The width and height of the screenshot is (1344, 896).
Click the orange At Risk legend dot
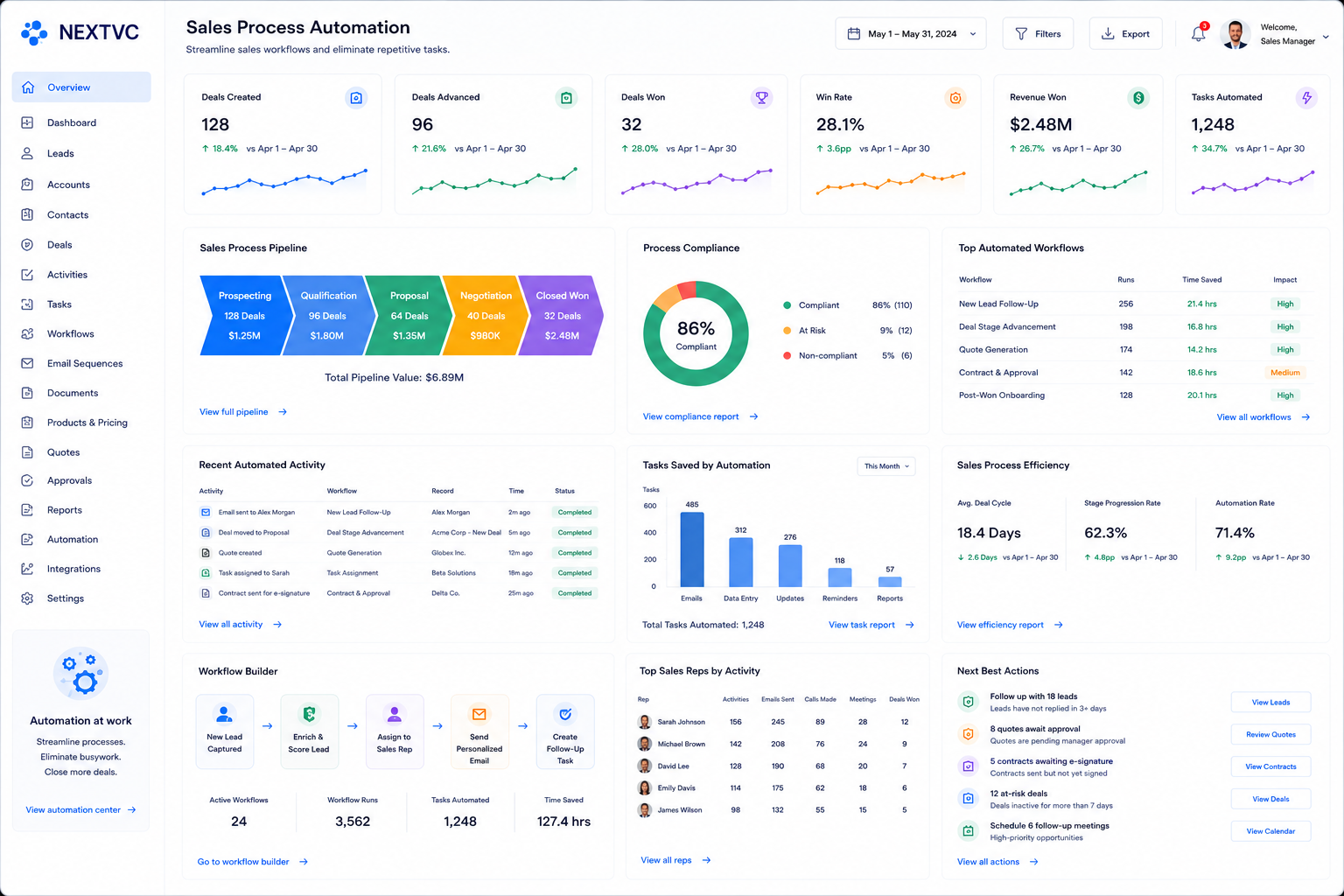click(787, 331)
